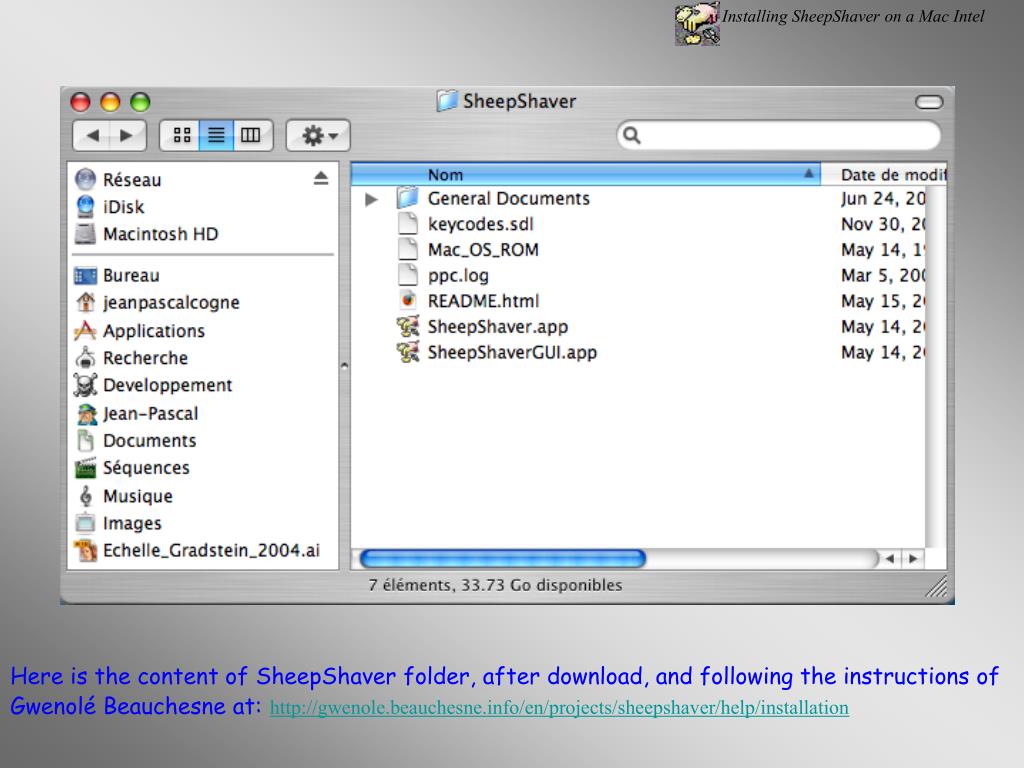Click the window resize grip corner
Screen dimensions: 1024x768
point(936,586)
